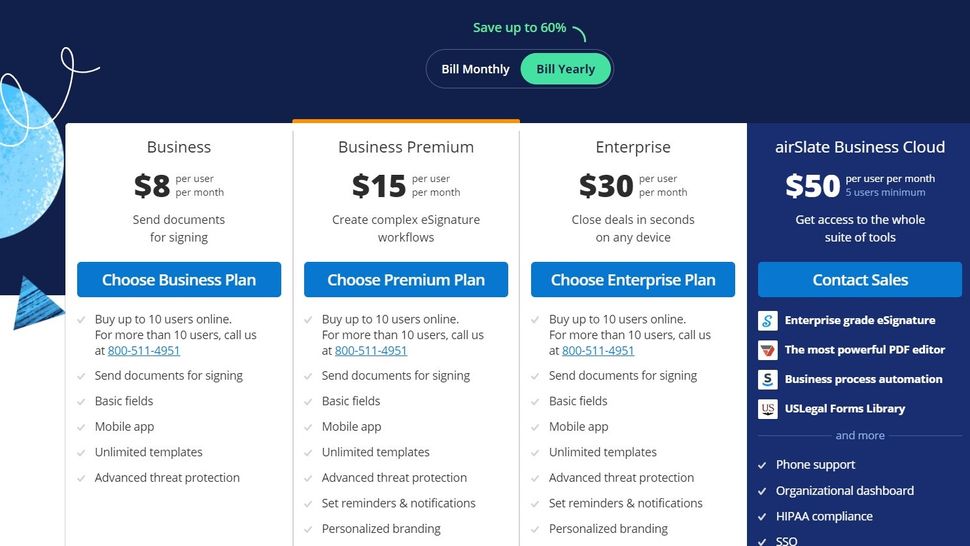Click the Business process automation icon
This screenshot has width=970, height=546.
coord(768,379)
